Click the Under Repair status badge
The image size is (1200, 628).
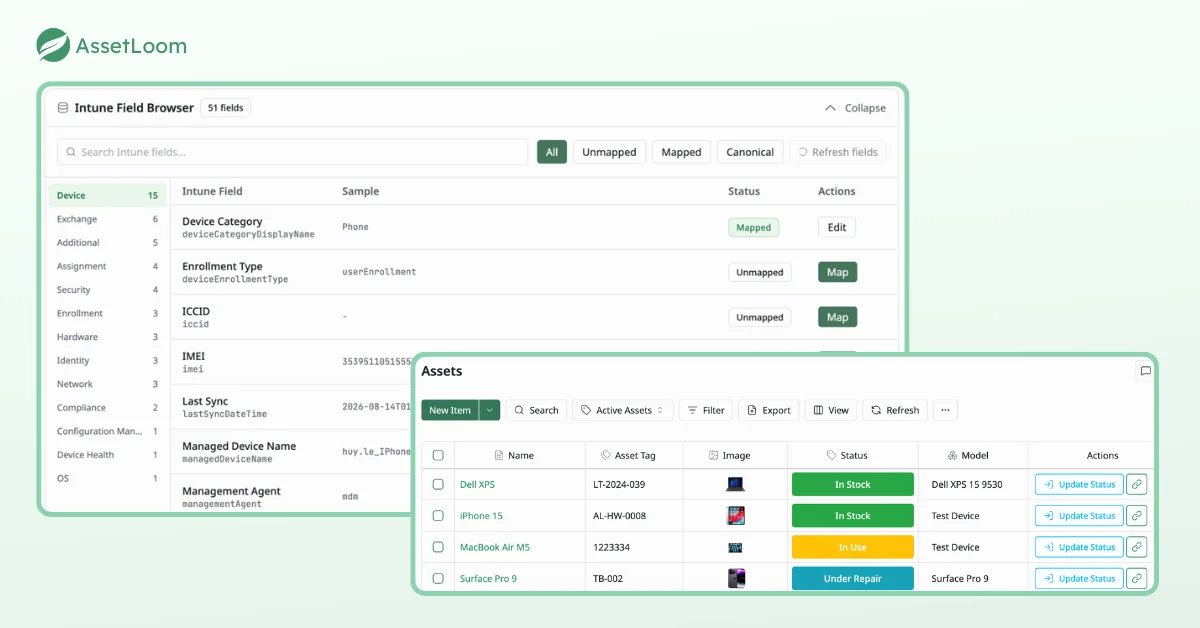coord(853,578)
